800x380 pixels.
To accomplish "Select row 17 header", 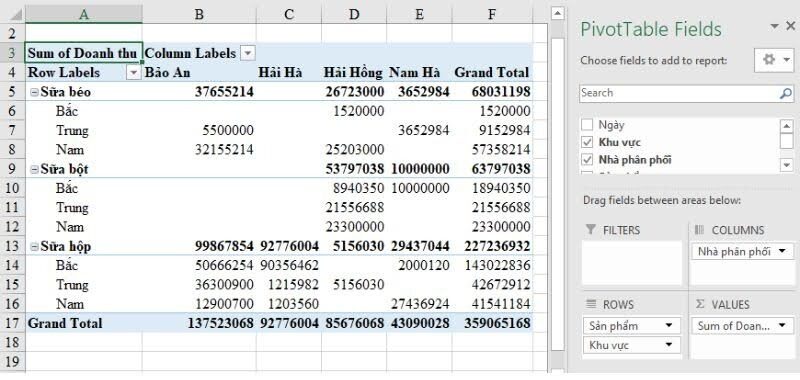I will pos(12,323).
